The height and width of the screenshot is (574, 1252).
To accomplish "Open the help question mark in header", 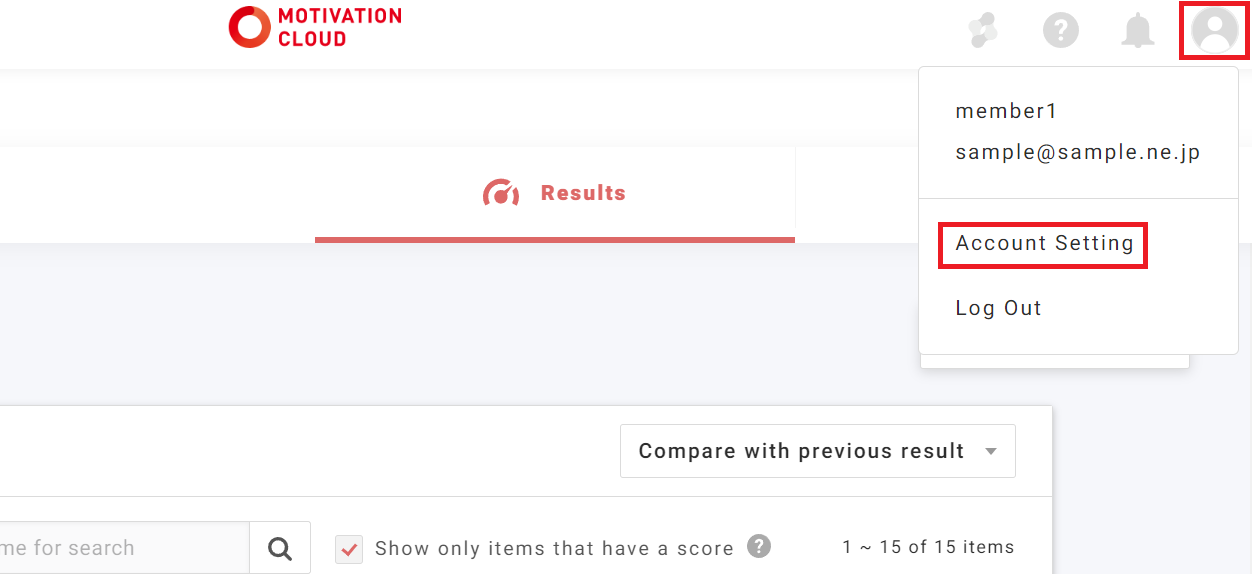I will [1061, 31].
